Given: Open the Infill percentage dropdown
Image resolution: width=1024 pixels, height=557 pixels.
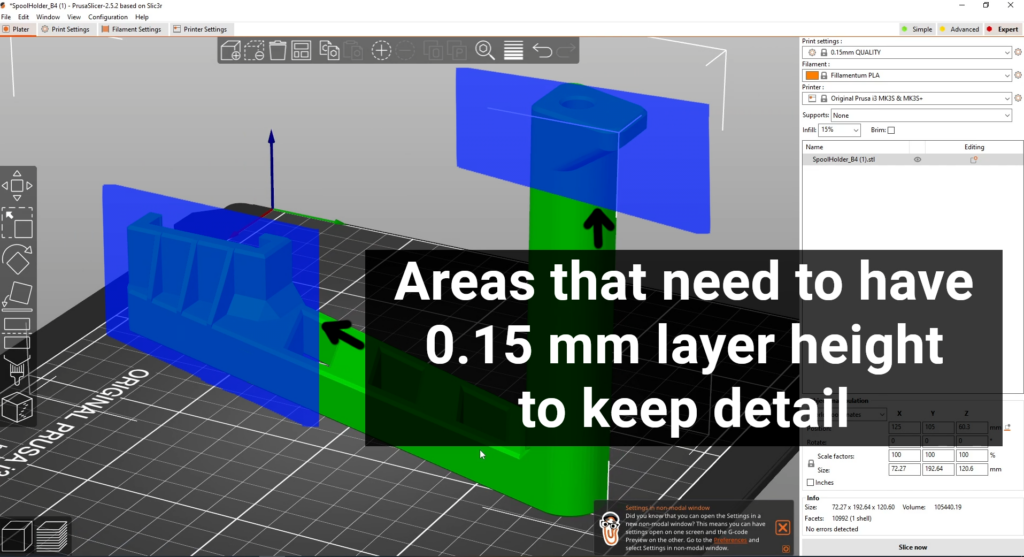Looking at the screenshot, I should click(x=856, y=130).
